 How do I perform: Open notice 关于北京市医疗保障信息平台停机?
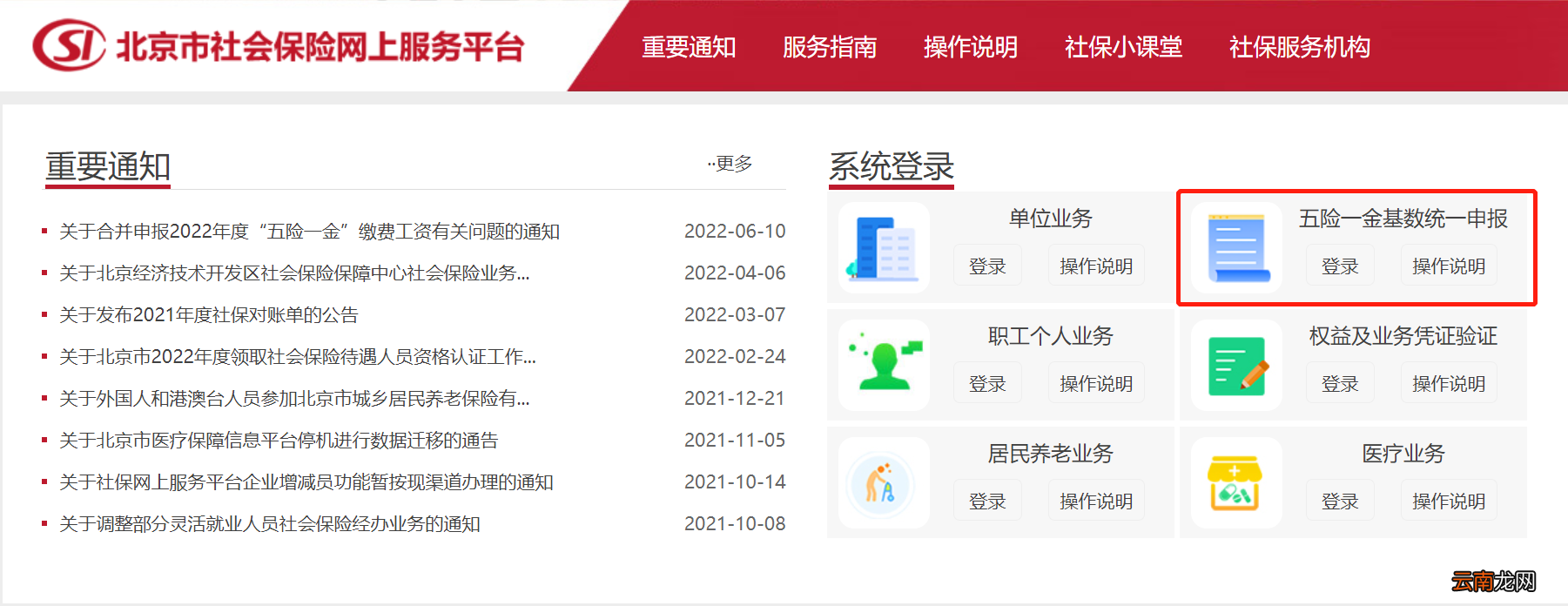[x=279, y=441]
